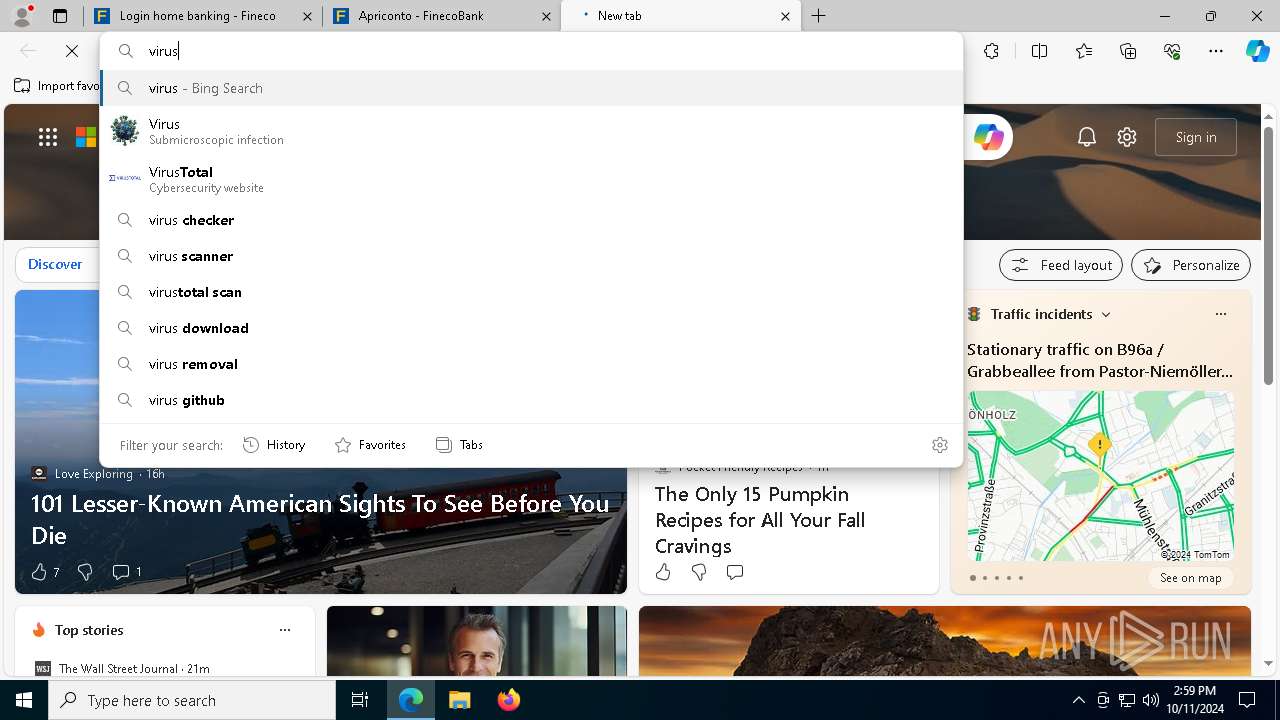
Task: Open The Only 15 Pumpkin Recipes article
Action: [x=760, y=520]
